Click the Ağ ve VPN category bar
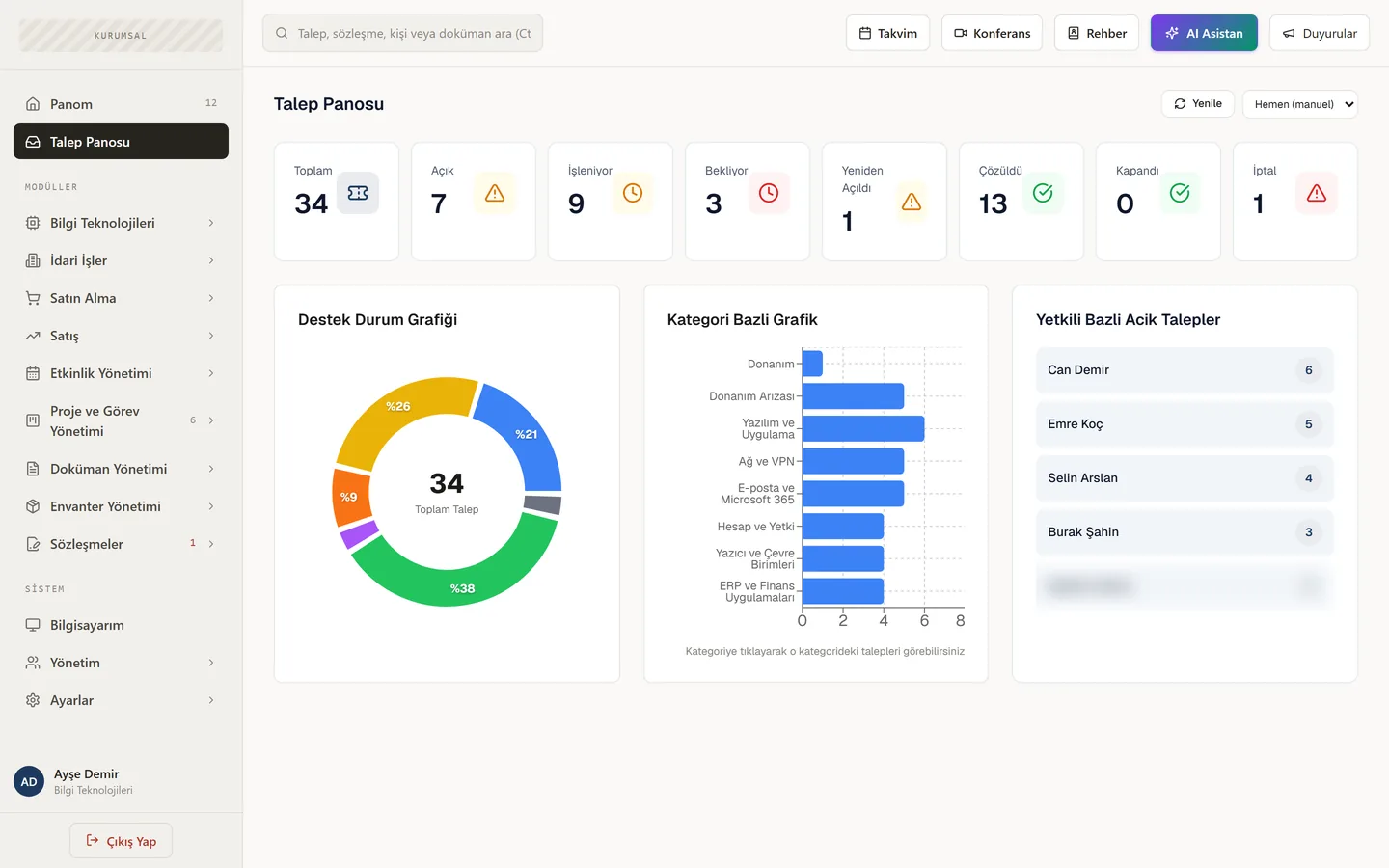This screenshot has width=1389, height=868. click(853, 461)
